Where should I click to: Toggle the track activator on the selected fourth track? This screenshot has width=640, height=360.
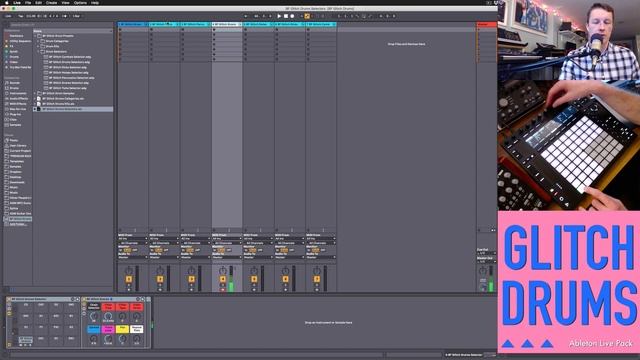223,279
